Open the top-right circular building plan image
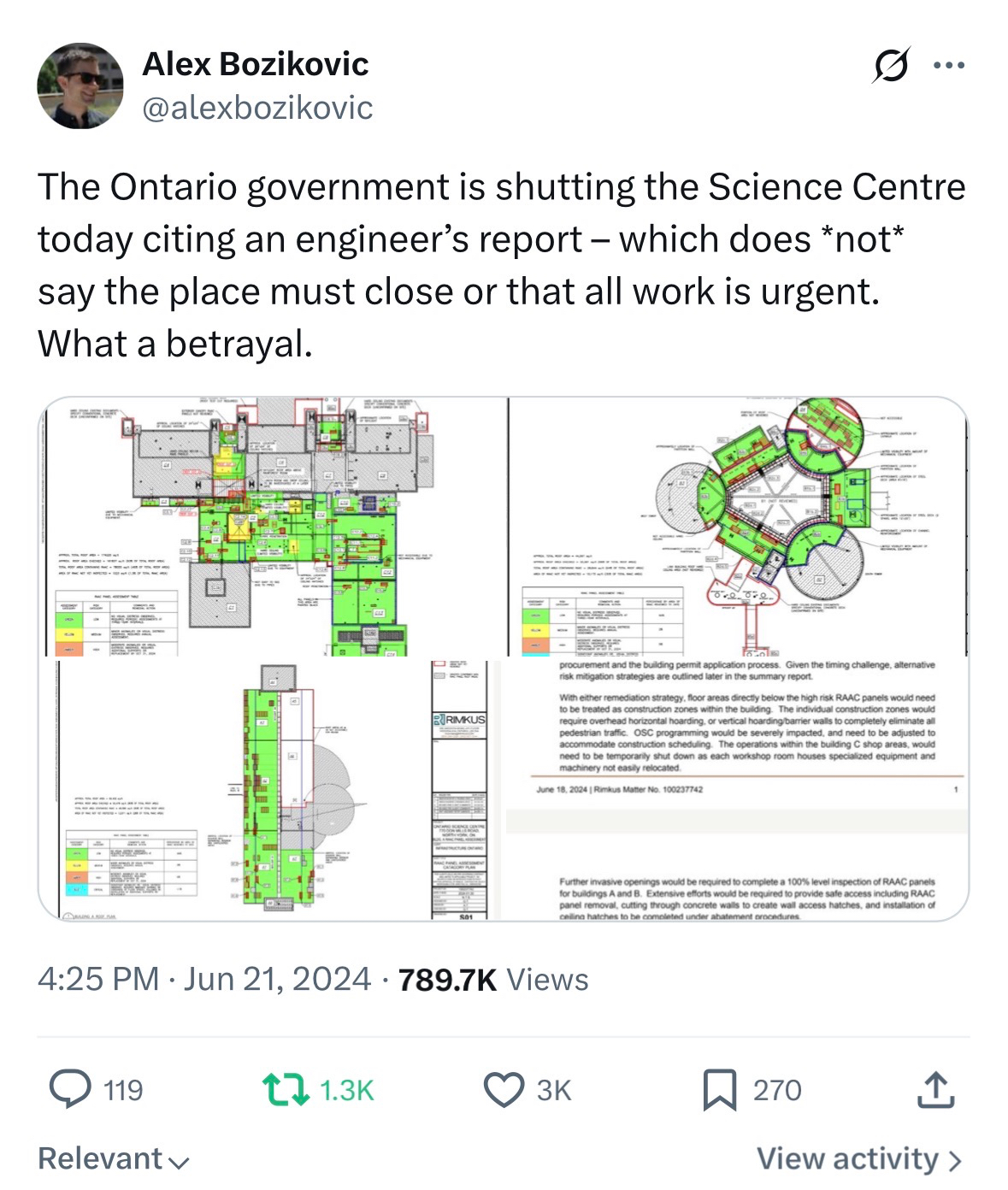Screen dimensions: 1008x1190 point(739,527)
